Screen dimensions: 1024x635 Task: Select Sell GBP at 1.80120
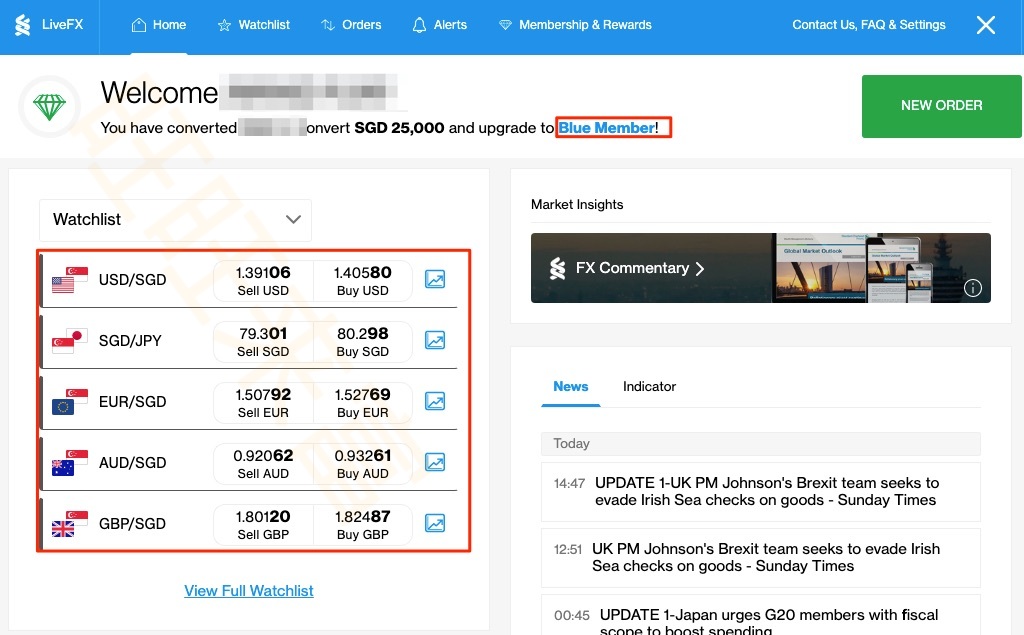tap(263, 525)
